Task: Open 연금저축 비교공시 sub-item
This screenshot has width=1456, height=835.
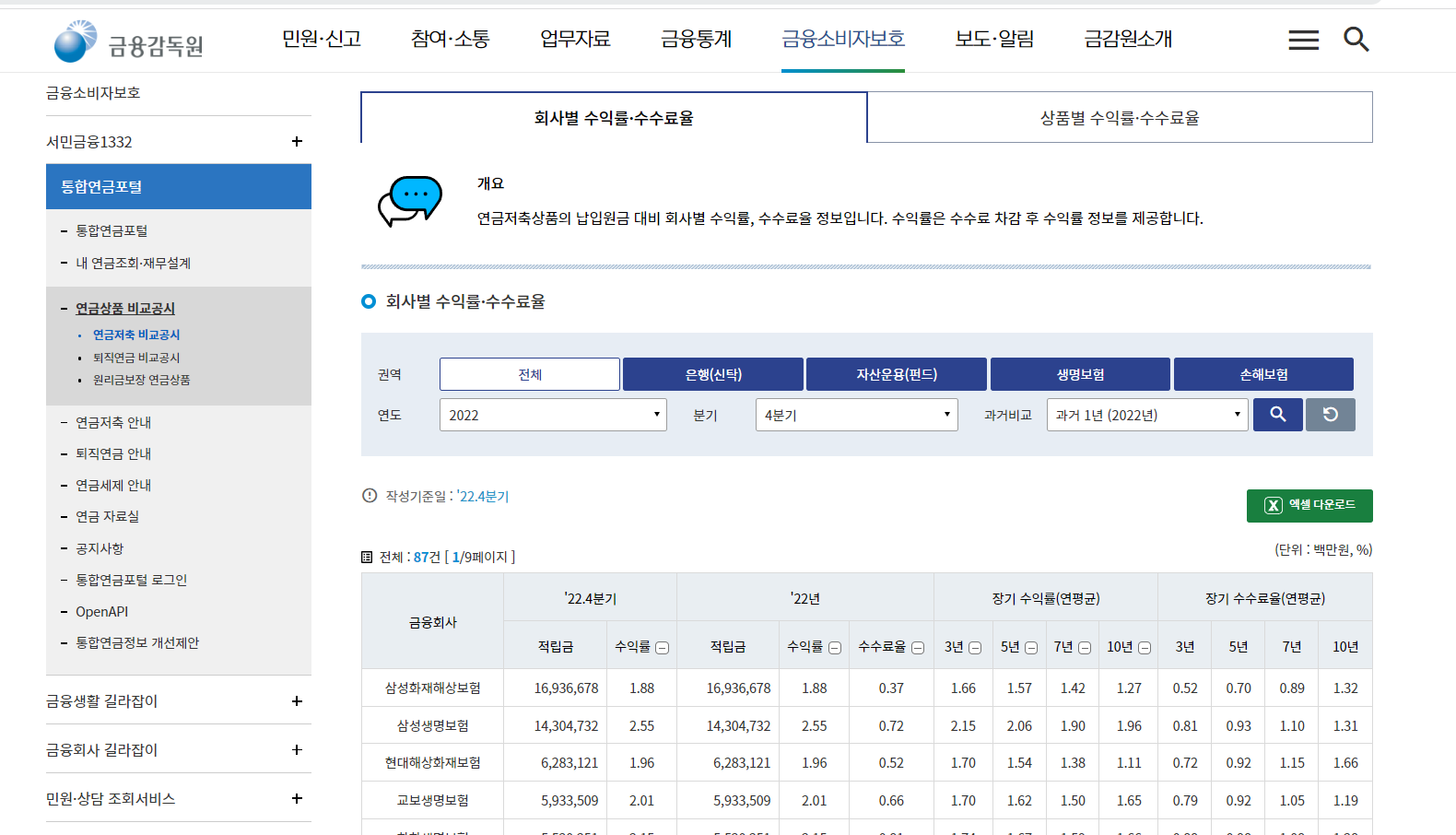Action: [136, 335]
